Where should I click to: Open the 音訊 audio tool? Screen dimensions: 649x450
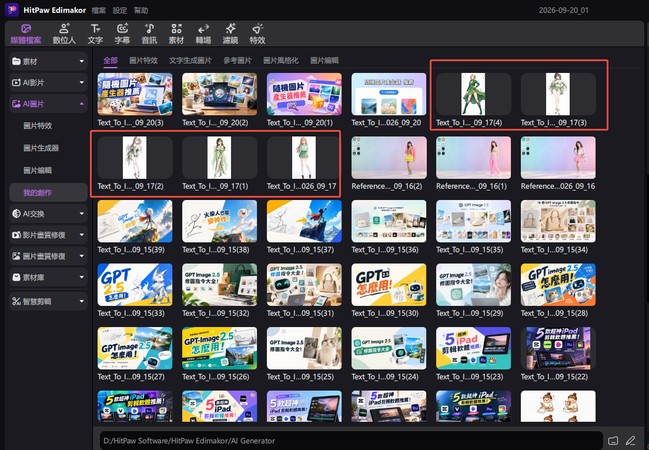149,34
